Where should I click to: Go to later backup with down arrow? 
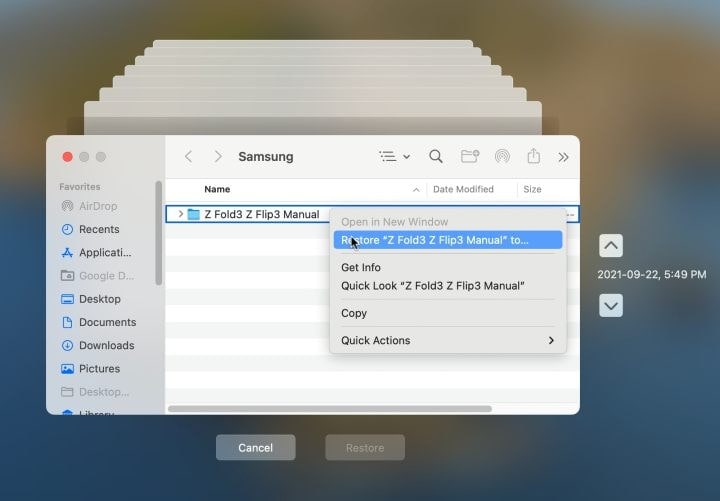pyautogui.click(x=611, y=305)
